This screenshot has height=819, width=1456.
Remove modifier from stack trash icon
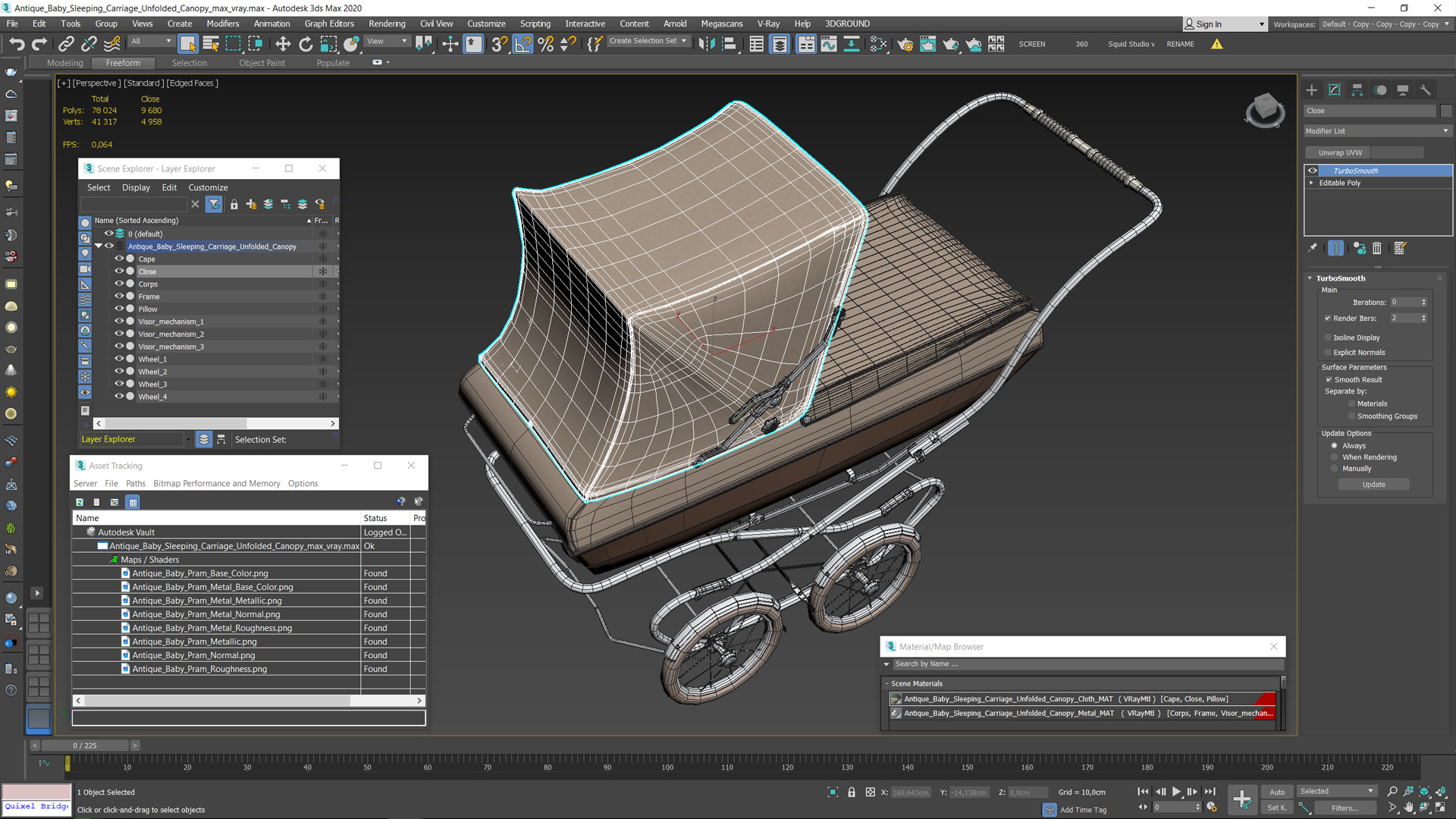pyautogui.click(x=1377, y=248)
